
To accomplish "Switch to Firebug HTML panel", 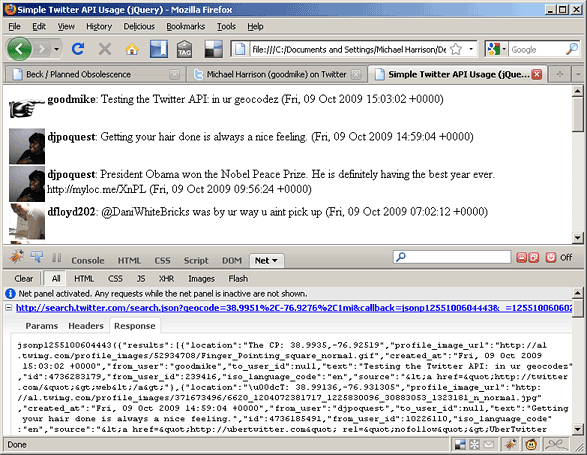I will tap(129, 260).
